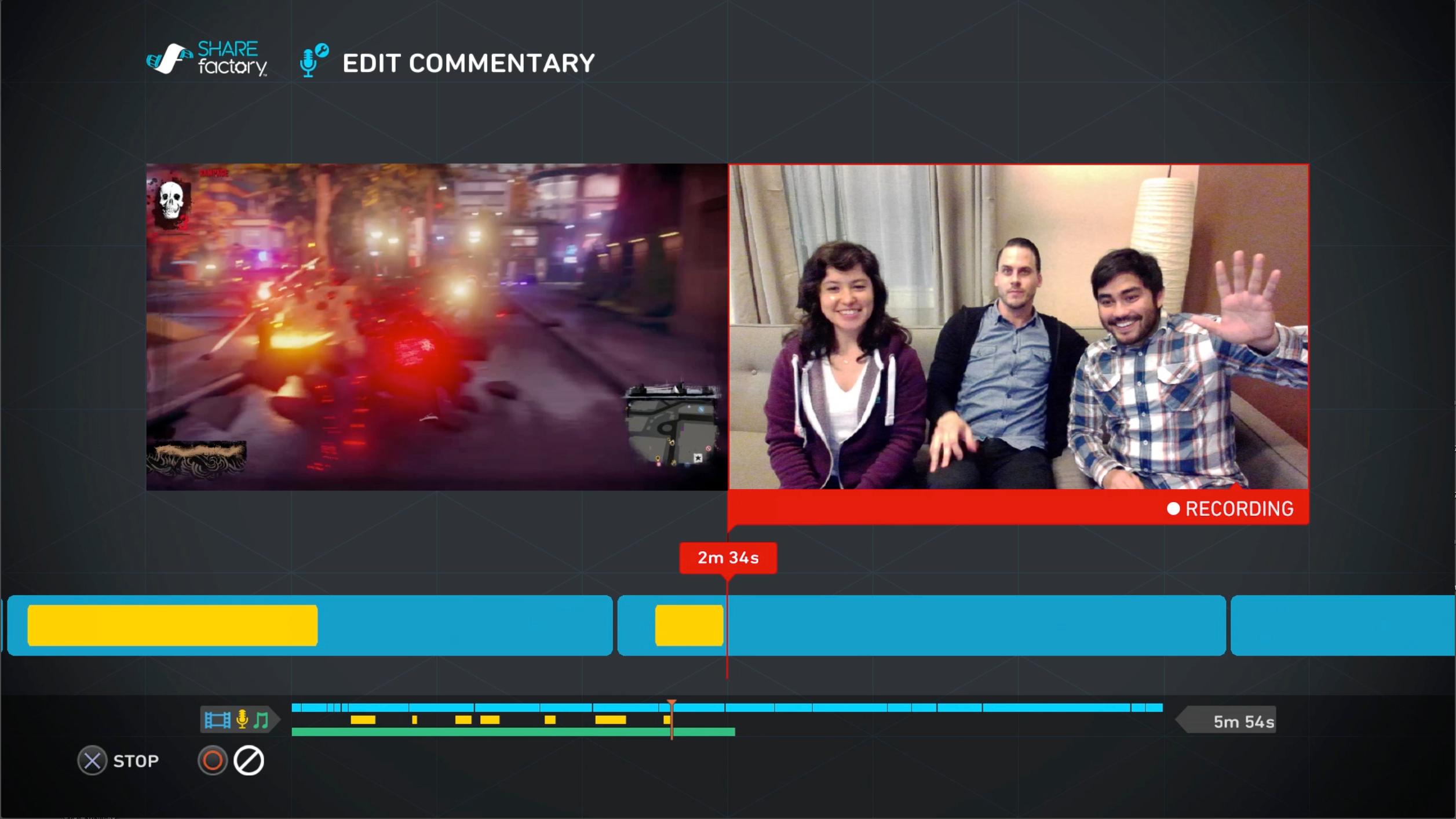Viewport: 1456px width, 819px height.
Task: Click the SHAREfactory logo
Action: (x=206, y=59)
